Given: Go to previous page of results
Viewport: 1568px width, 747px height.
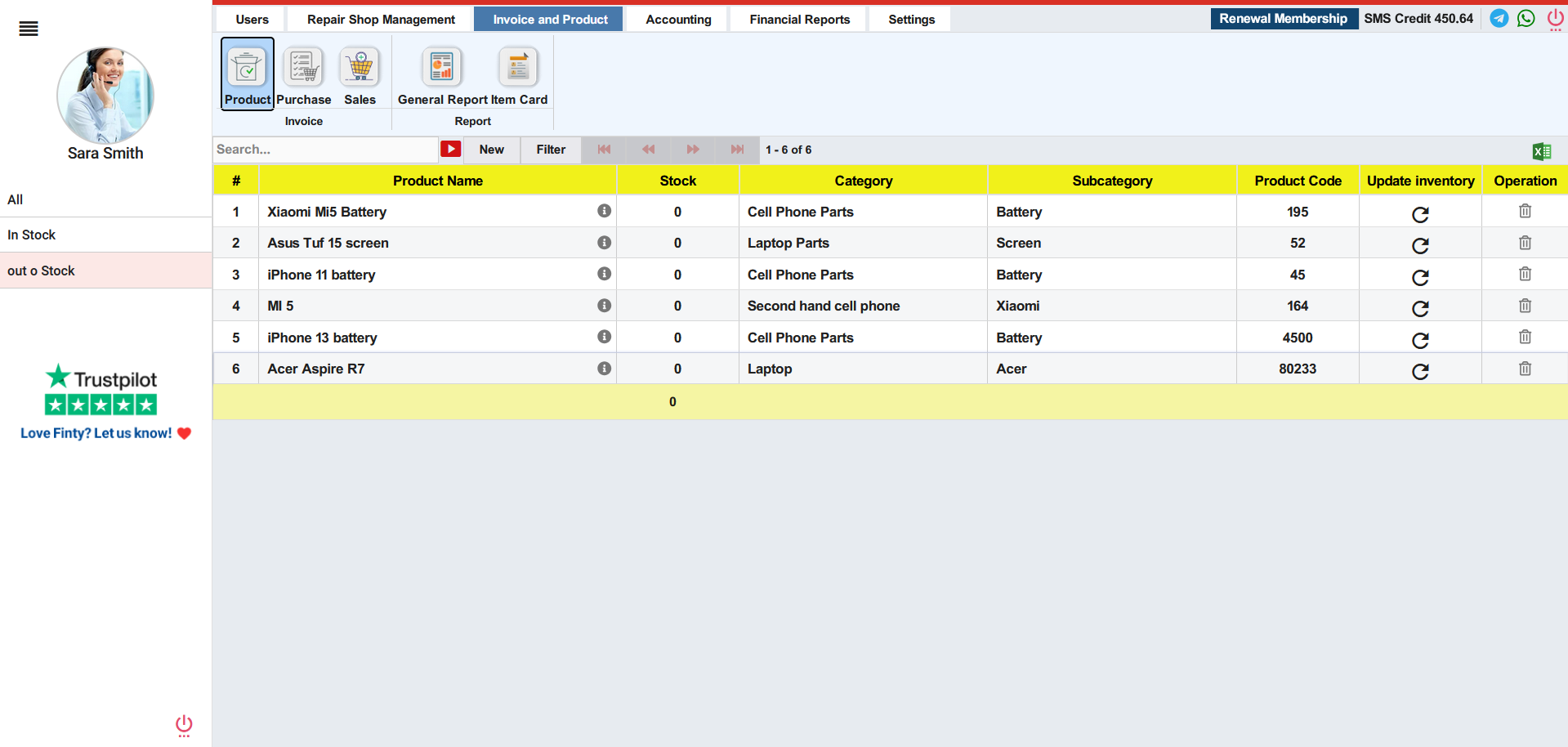Looking at the screenshot, I should coord(648,150).
